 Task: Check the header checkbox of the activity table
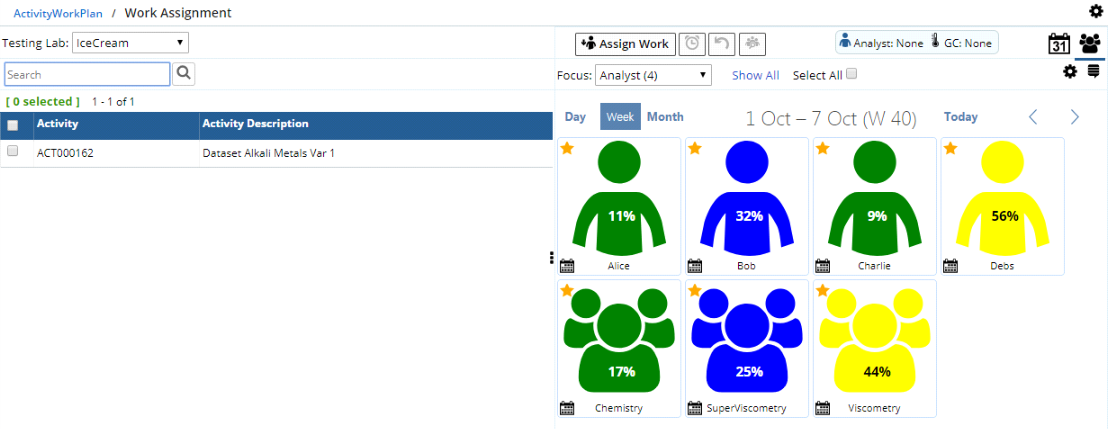coord(13,125)
